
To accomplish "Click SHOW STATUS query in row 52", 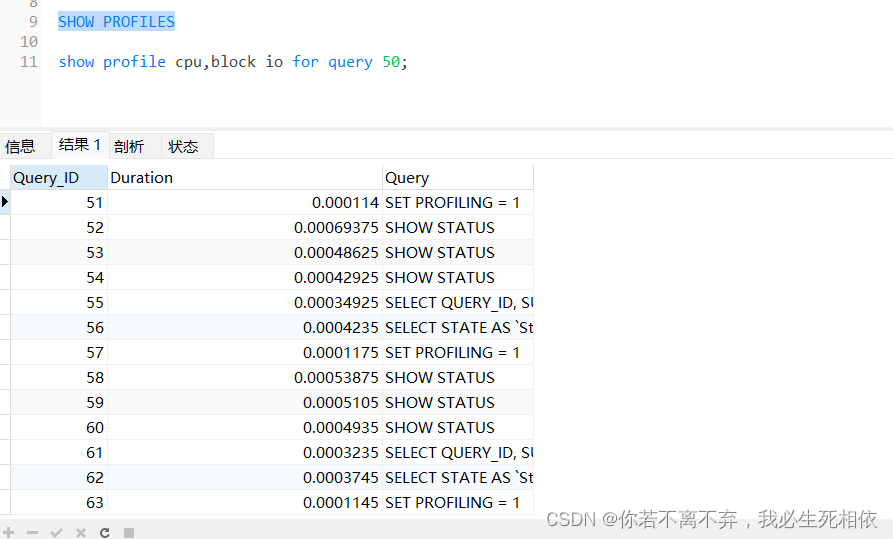I will click(458, 227).
